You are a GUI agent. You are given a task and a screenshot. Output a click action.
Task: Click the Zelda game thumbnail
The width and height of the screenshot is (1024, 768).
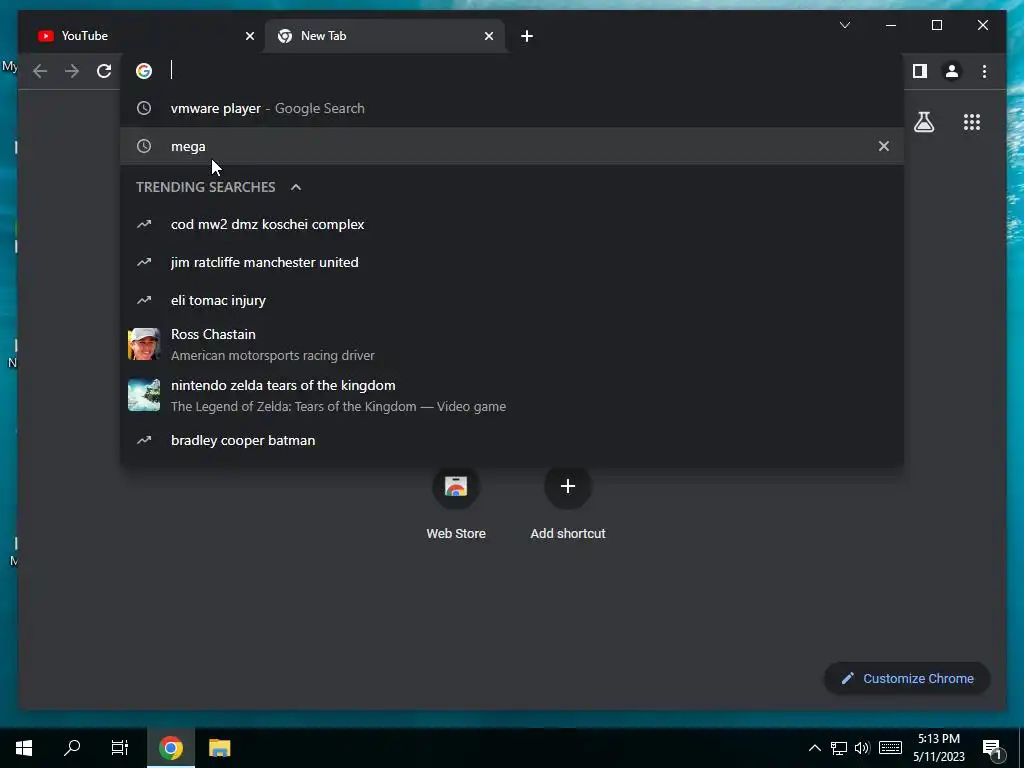point(144,395)
